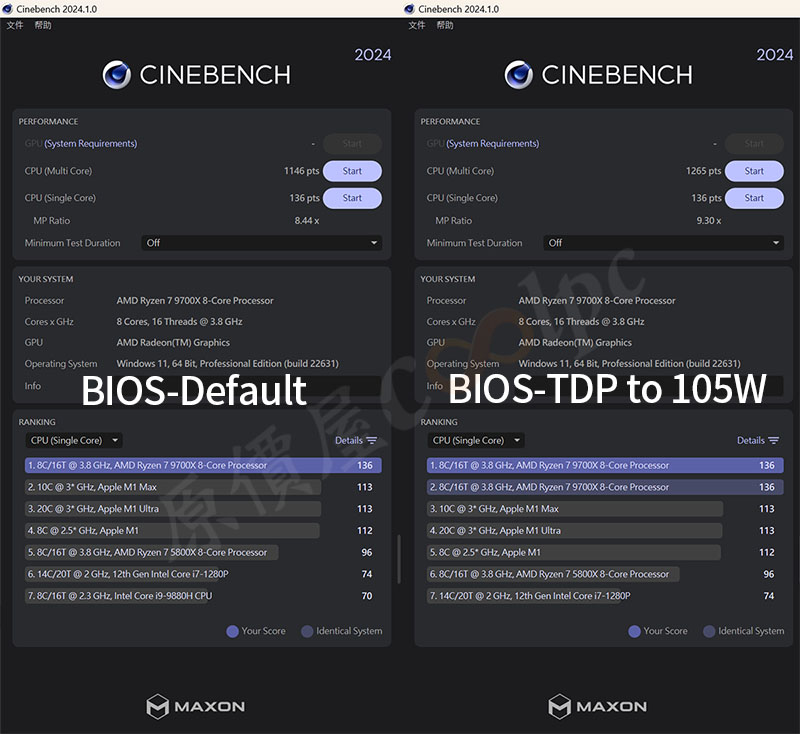800x734 pixels.
Task: Select the Apple M1 Ultra ranking row in the left window
Action: pos(203,509)
